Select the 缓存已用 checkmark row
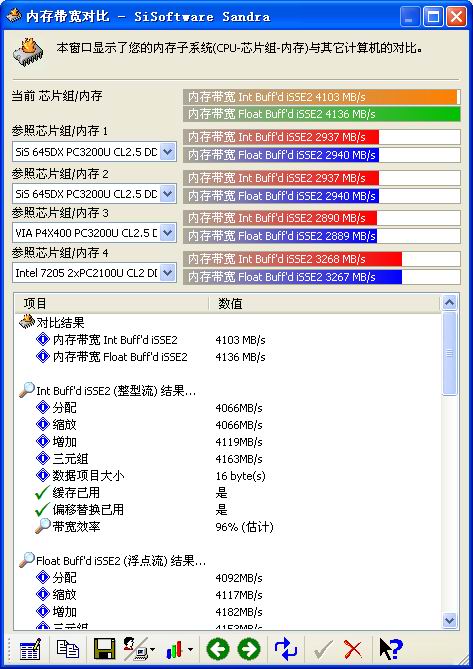This screenshot has height=669, width=473. pos(228,493)
